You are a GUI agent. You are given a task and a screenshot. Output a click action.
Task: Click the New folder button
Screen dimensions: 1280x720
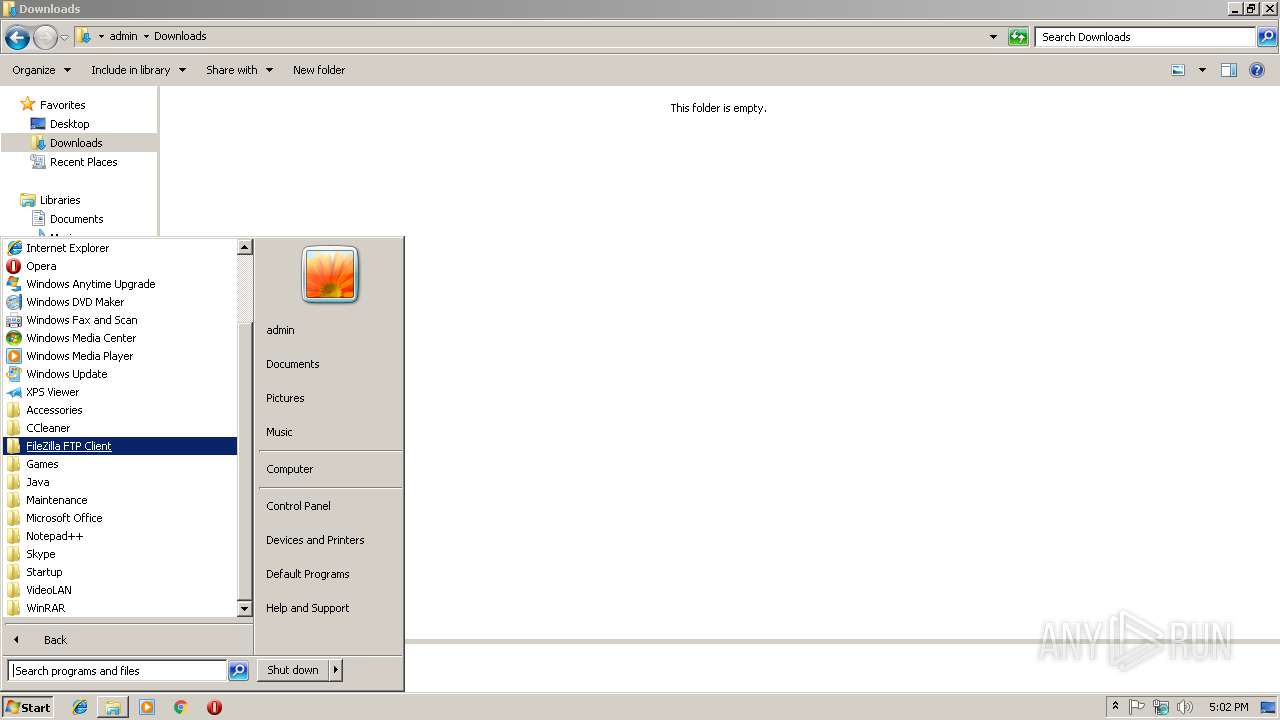pyautogui.click(x=319, y=70)
